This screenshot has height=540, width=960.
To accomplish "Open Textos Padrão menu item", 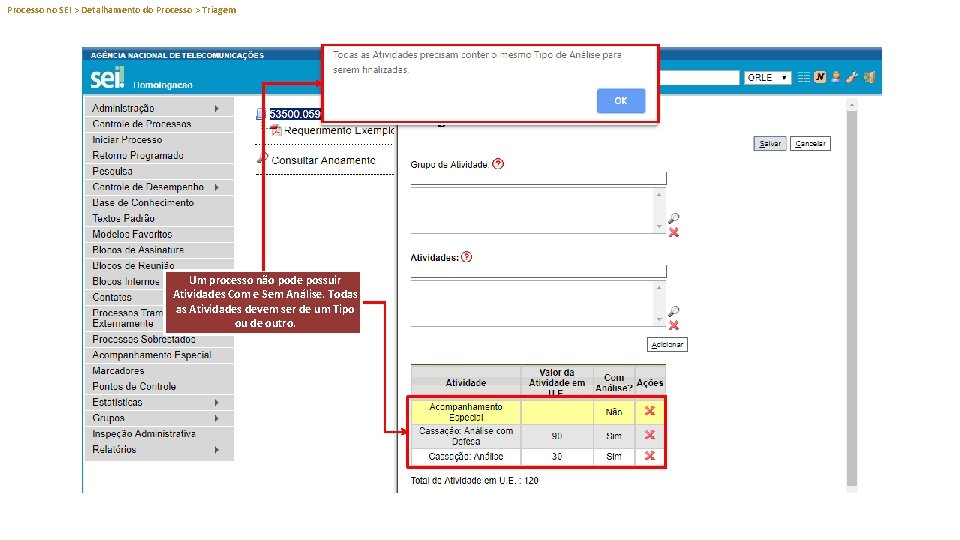I will click(159, 219).
